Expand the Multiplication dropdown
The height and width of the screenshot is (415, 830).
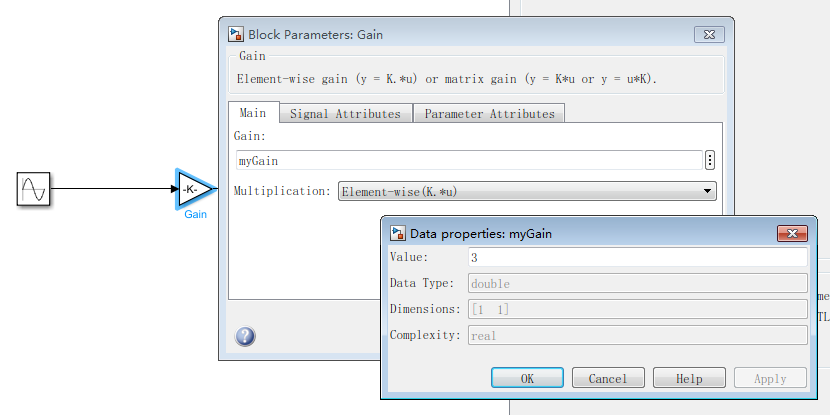[527, 191]
